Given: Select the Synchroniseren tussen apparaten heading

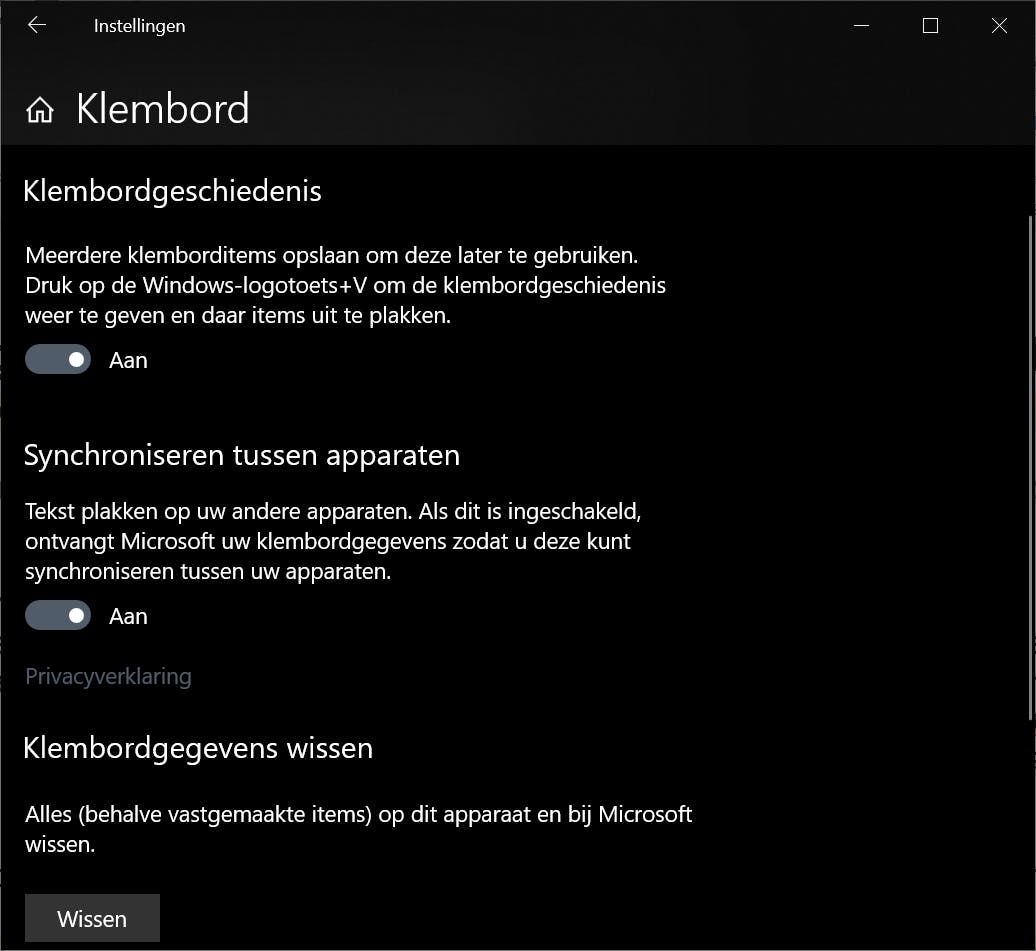Looking at the screenshot, I should pyautogui.click(x=241, y=456).
